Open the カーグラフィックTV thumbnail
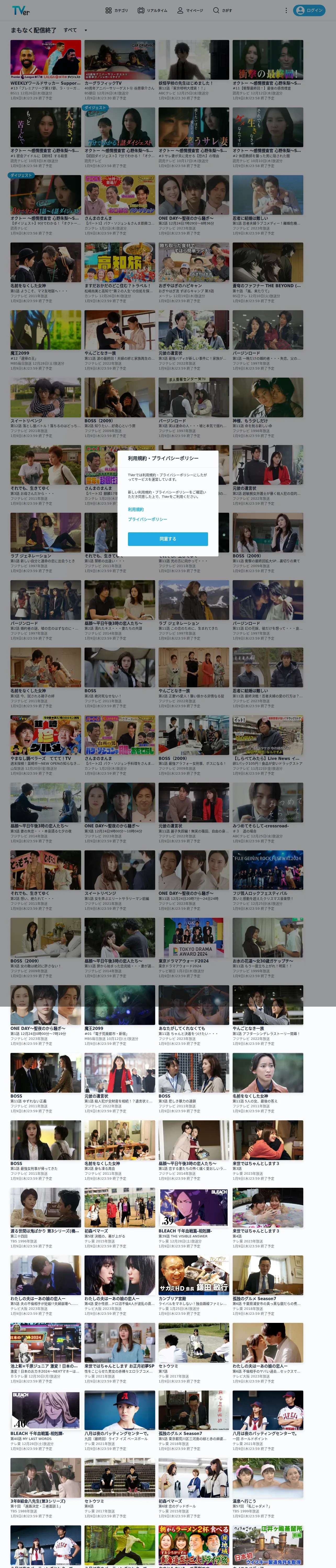The width and height of the screenshot is (336, 1568). click(x=120, y=60)
